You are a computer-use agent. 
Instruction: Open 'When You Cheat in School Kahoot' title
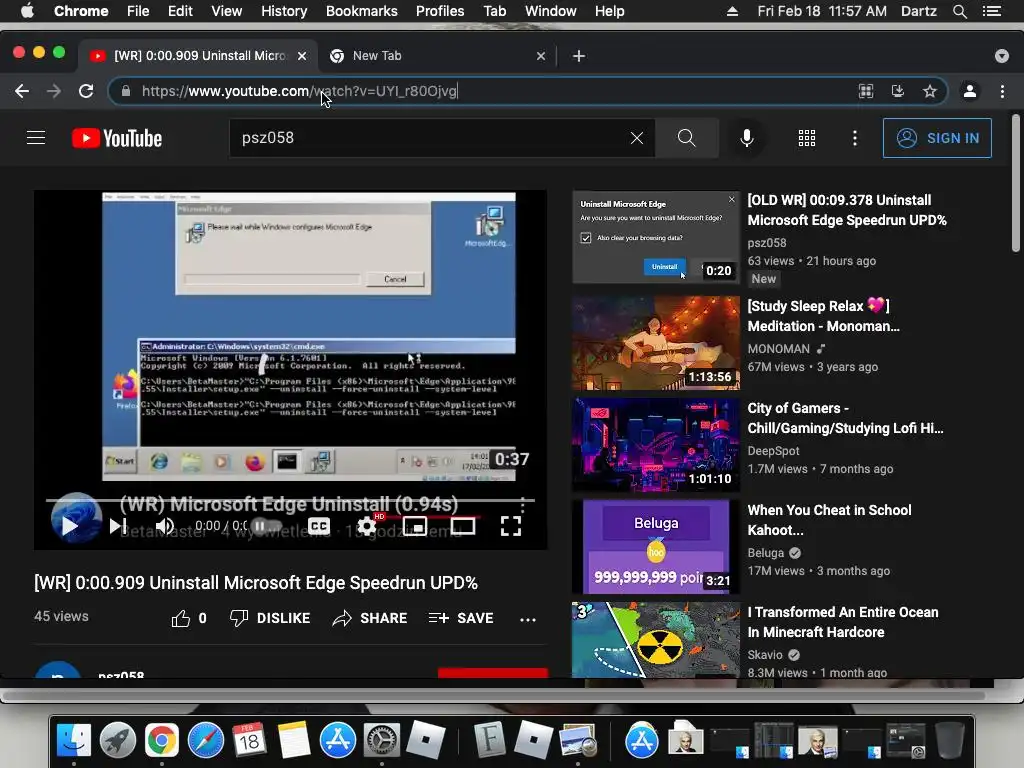(829, 520)
